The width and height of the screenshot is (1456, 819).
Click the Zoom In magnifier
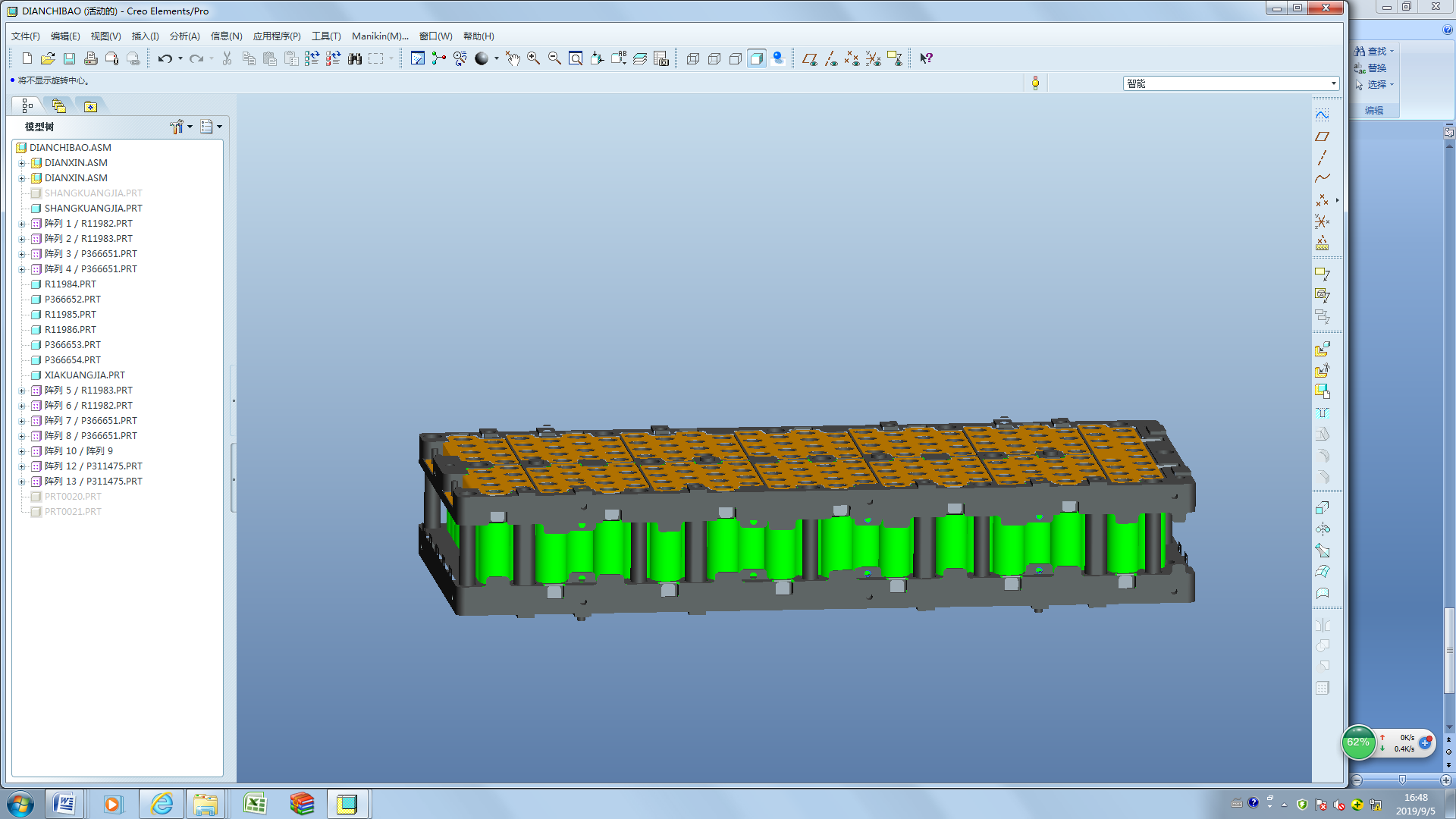pos(533,58)
